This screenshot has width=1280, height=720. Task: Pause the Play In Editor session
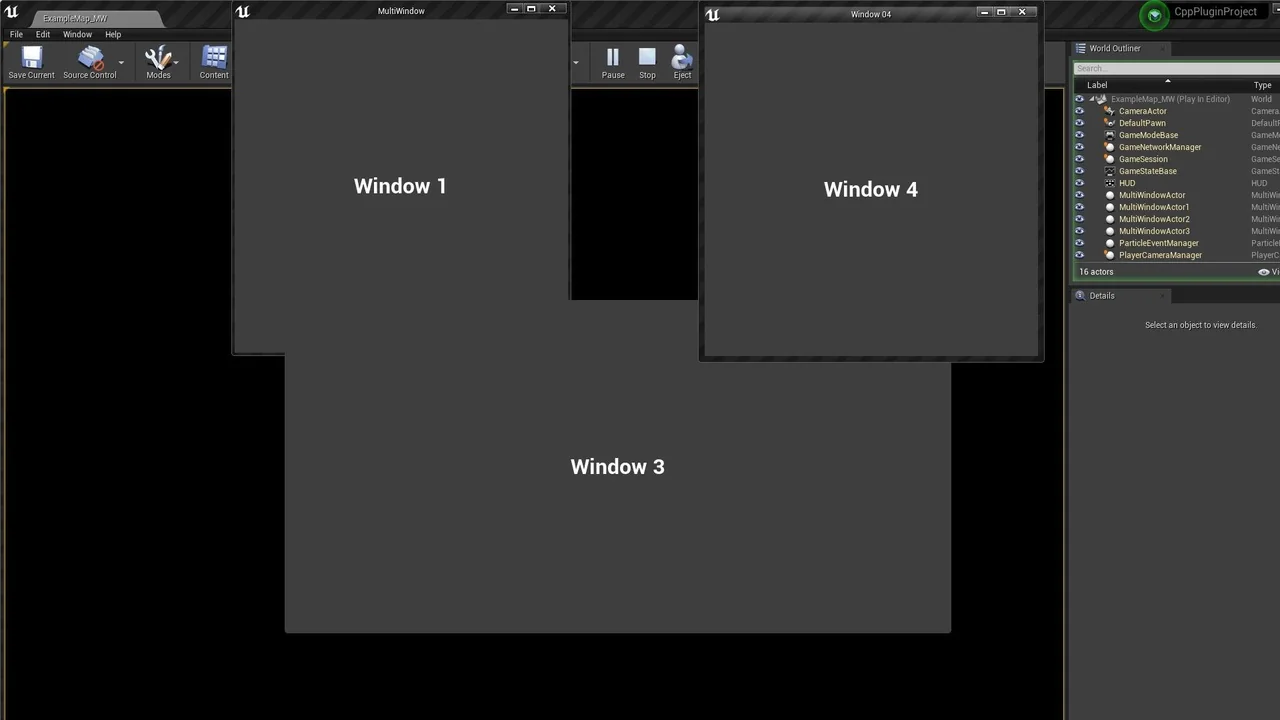click(x=612, y=60)
